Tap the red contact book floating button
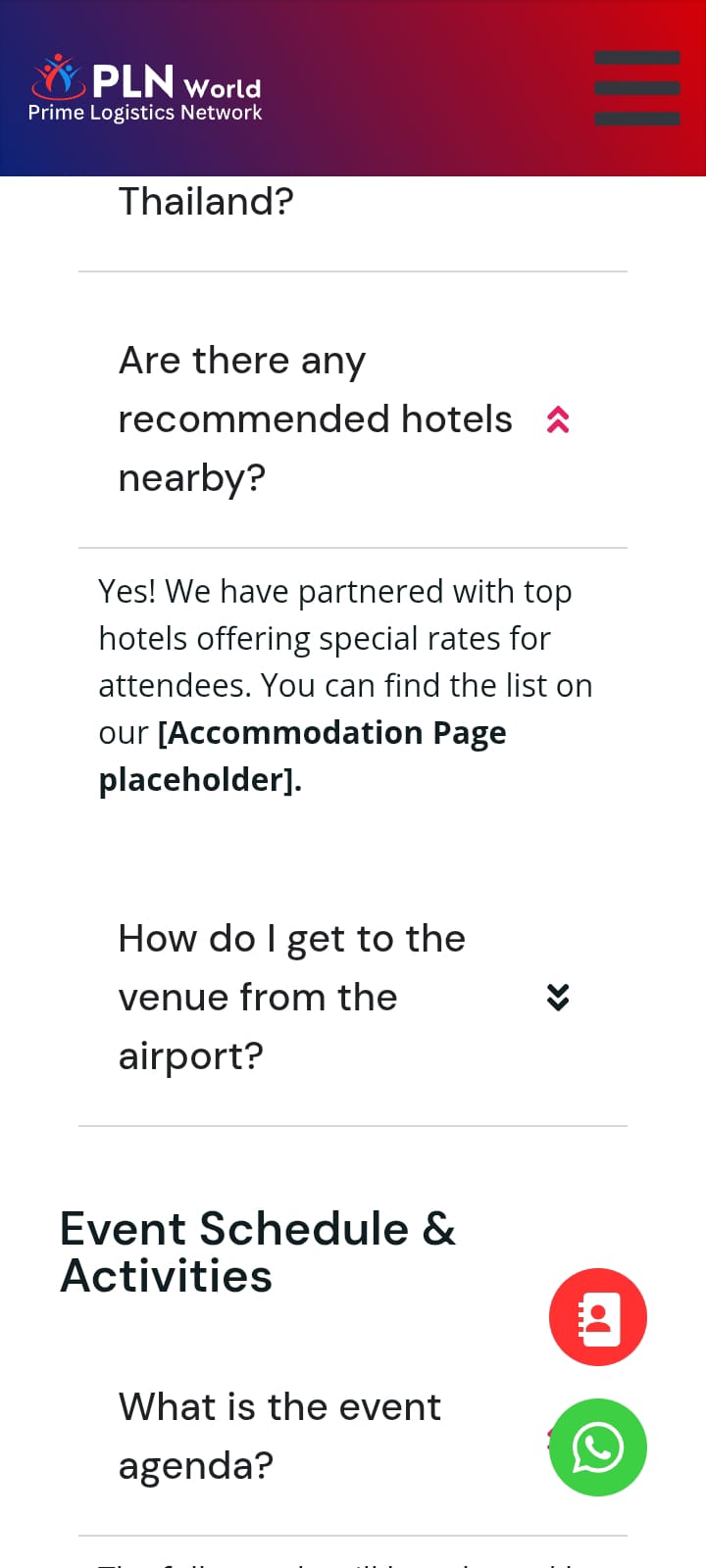The height and width of the screenshot is (1568, 706). 597,1317
